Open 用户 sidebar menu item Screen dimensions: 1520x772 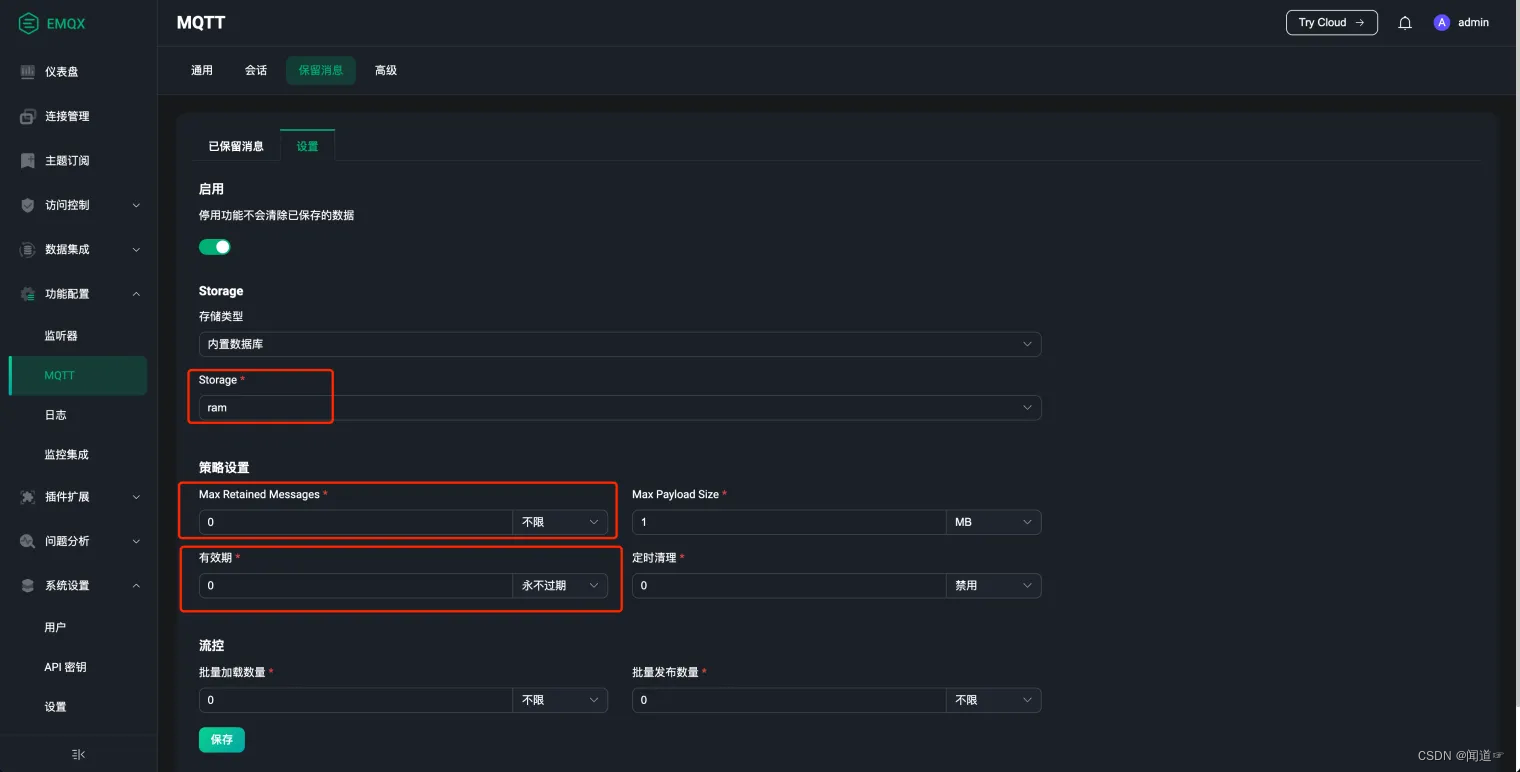click(x=55, y=628)
